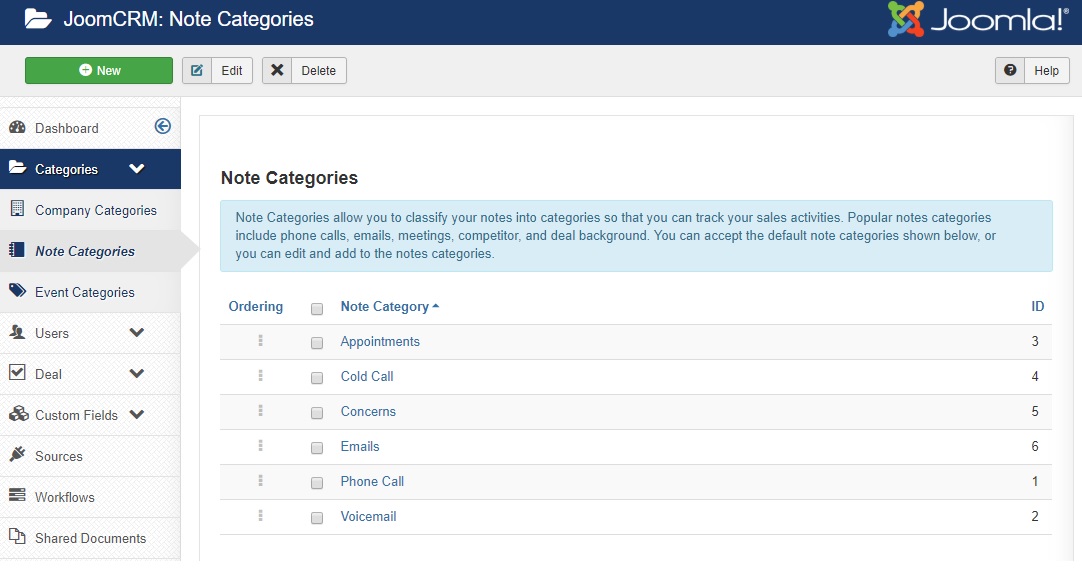Click the Note Categories page heading
Viewport: 1082px width, 572px height.
(289, 178)
